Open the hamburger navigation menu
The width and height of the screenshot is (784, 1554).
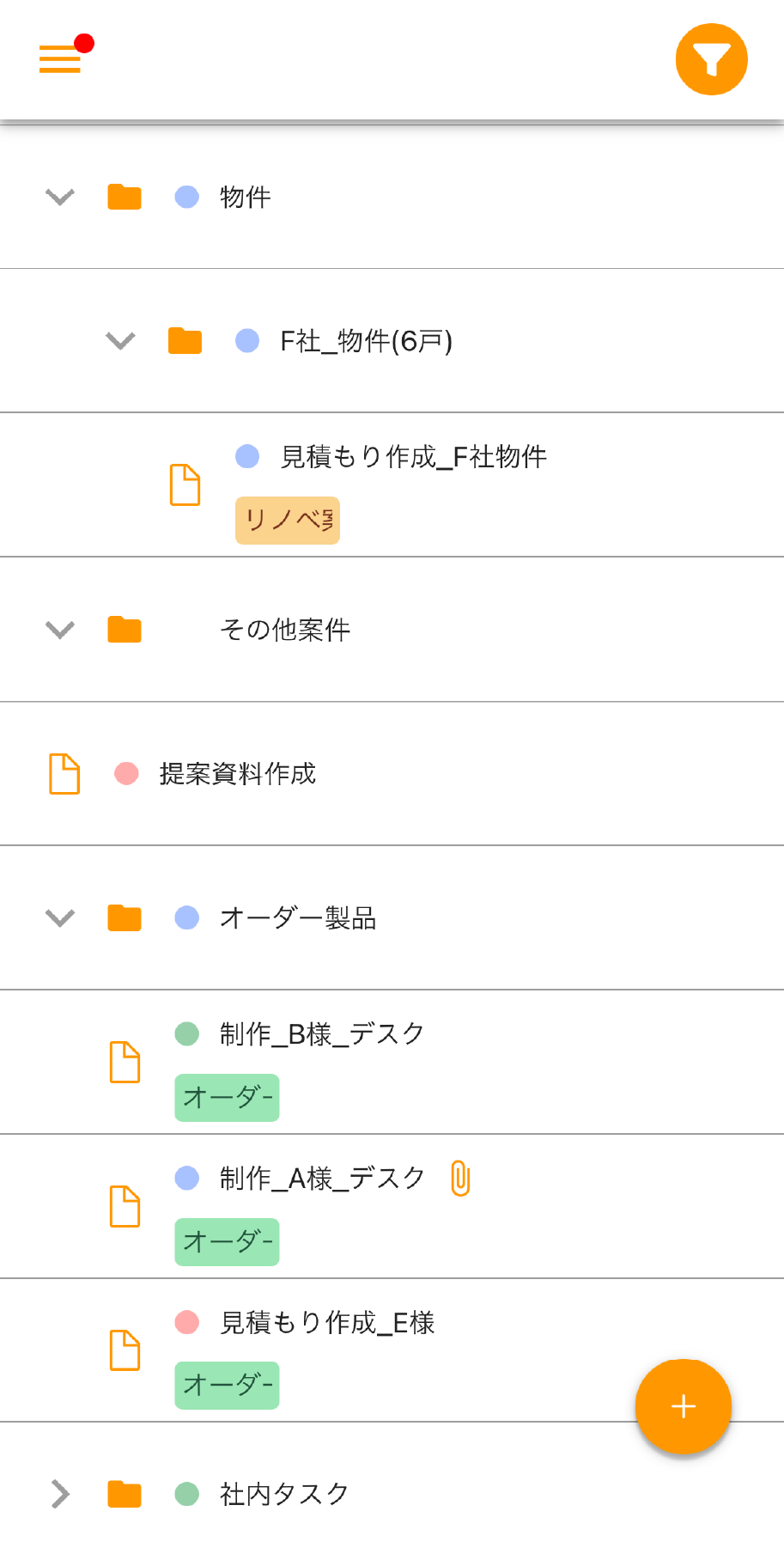tap(59, 58)
